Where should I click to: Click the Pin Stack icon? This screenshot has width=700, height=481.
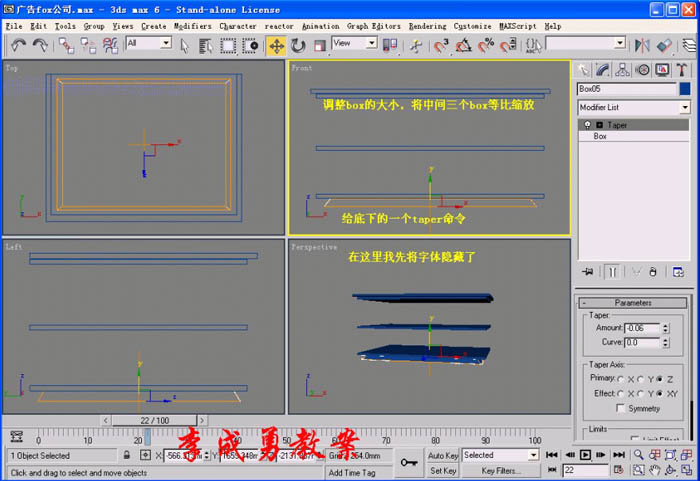click(588, 272)
